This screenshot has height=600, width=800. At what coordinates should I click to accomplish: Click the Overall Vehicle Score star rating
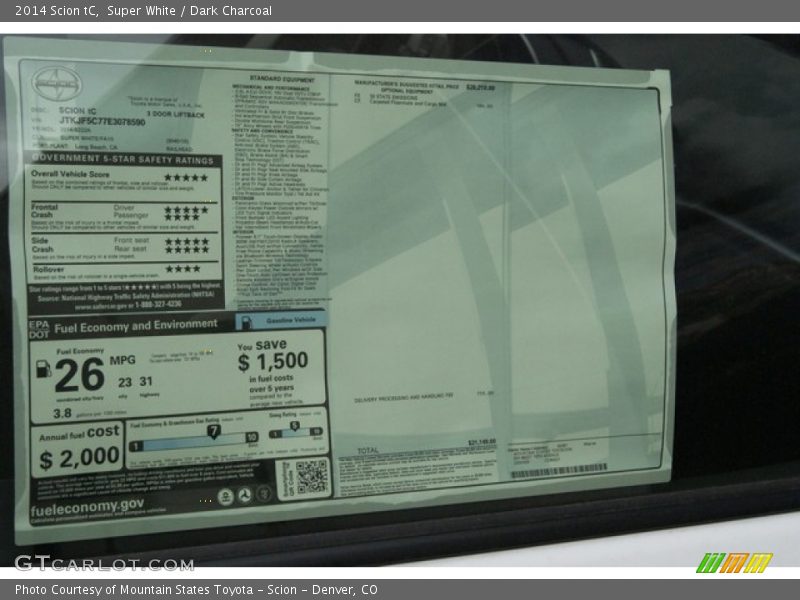pyautogui.click(x=186, y=177)
